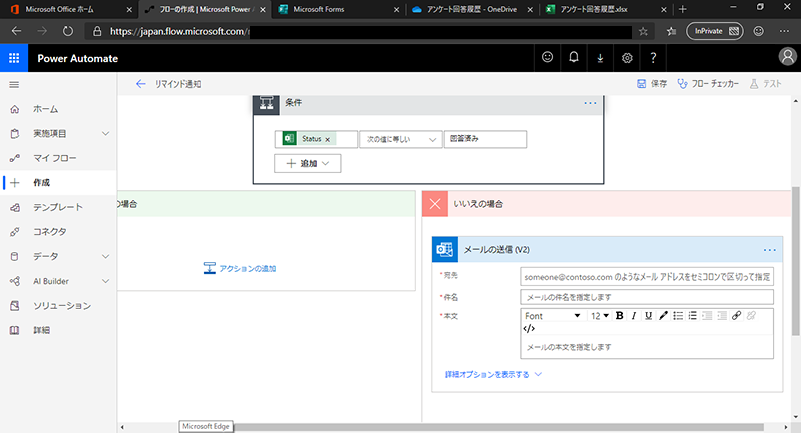
Task: Click the テスト button
Action: (765, 84)
